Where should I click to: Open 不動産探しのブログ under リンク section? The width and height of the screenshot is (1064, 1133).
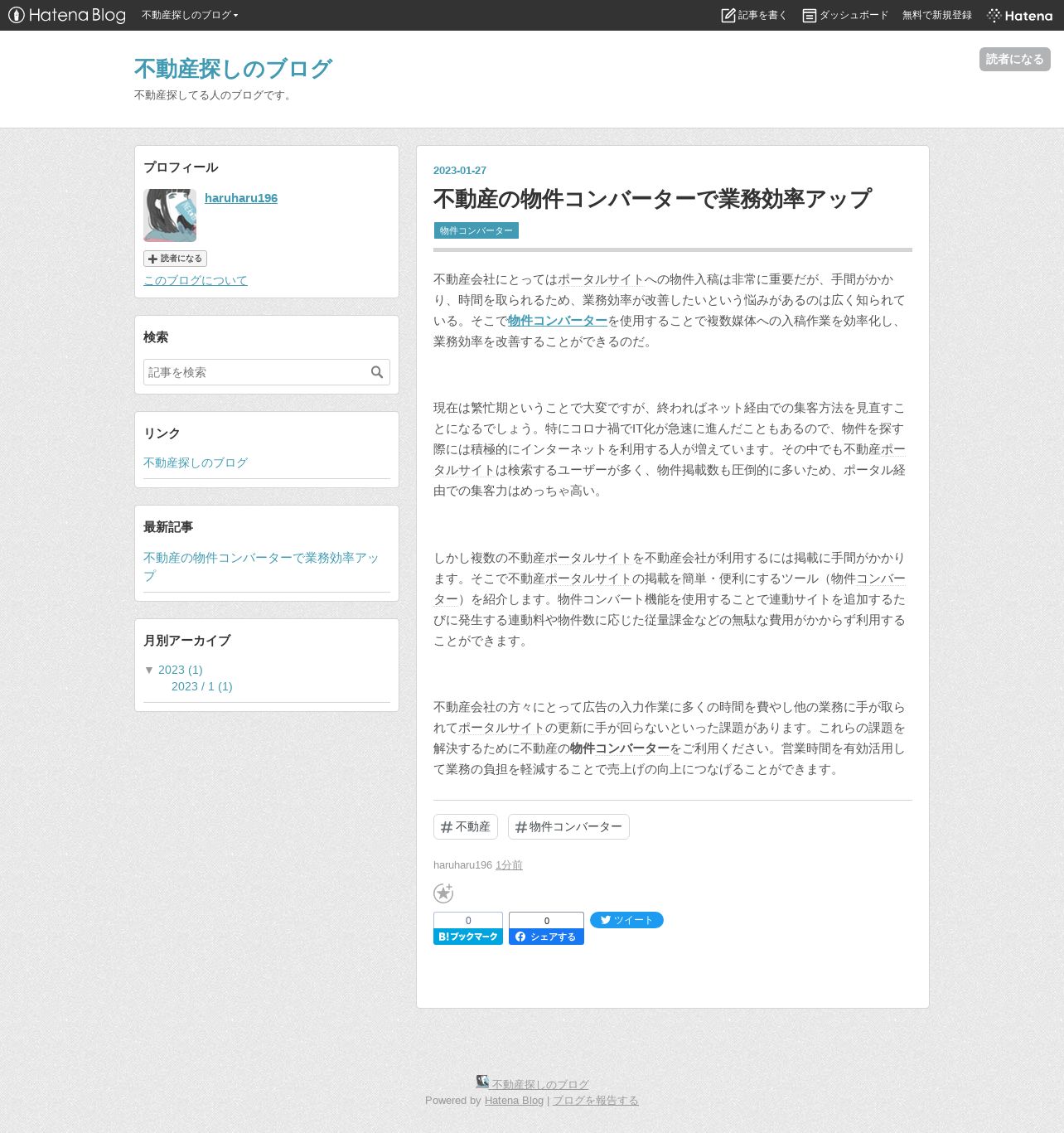pos(196,462)
